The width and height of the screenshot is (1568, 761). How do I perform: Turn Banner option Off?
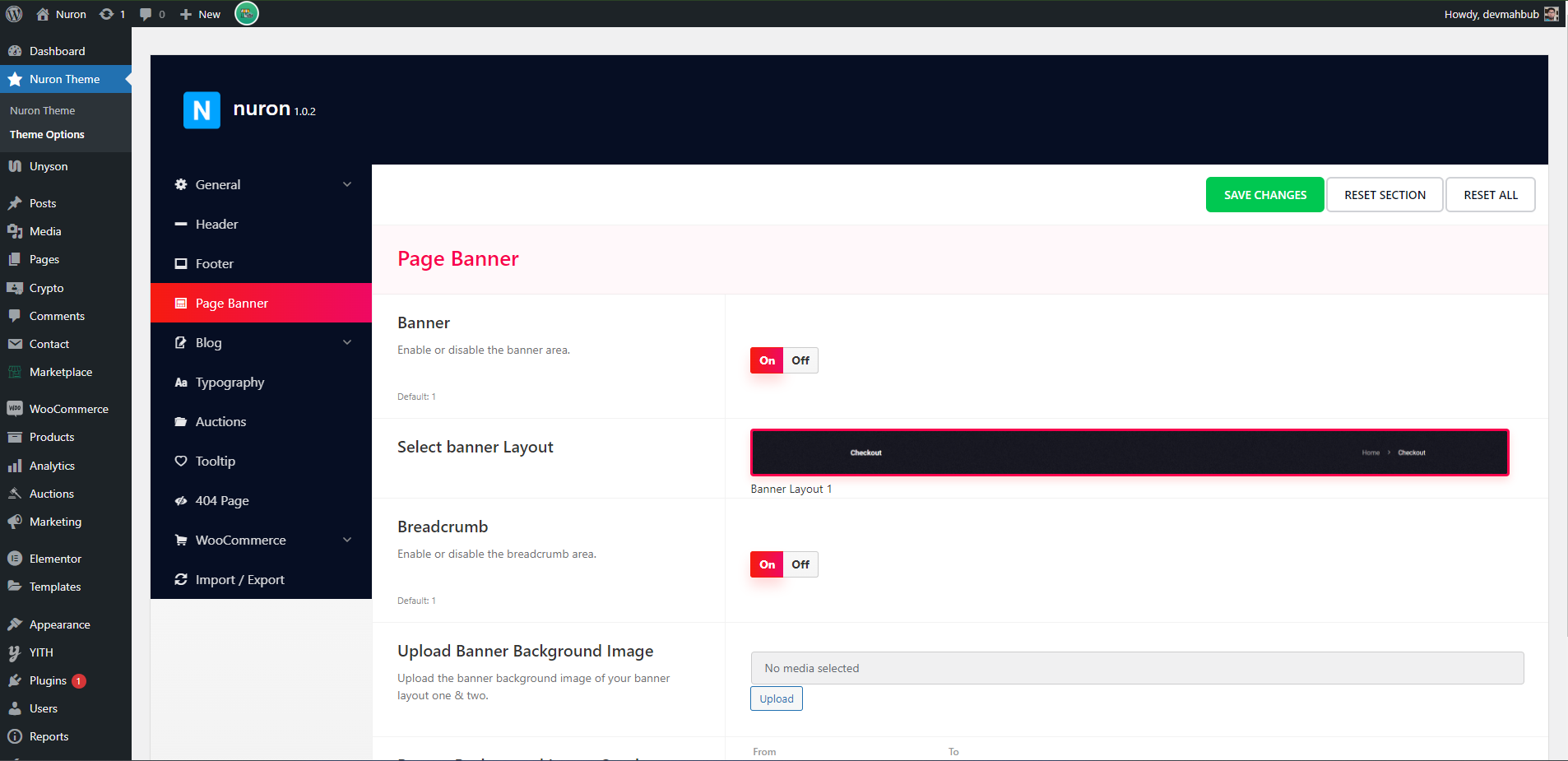[x=800, y=360]
